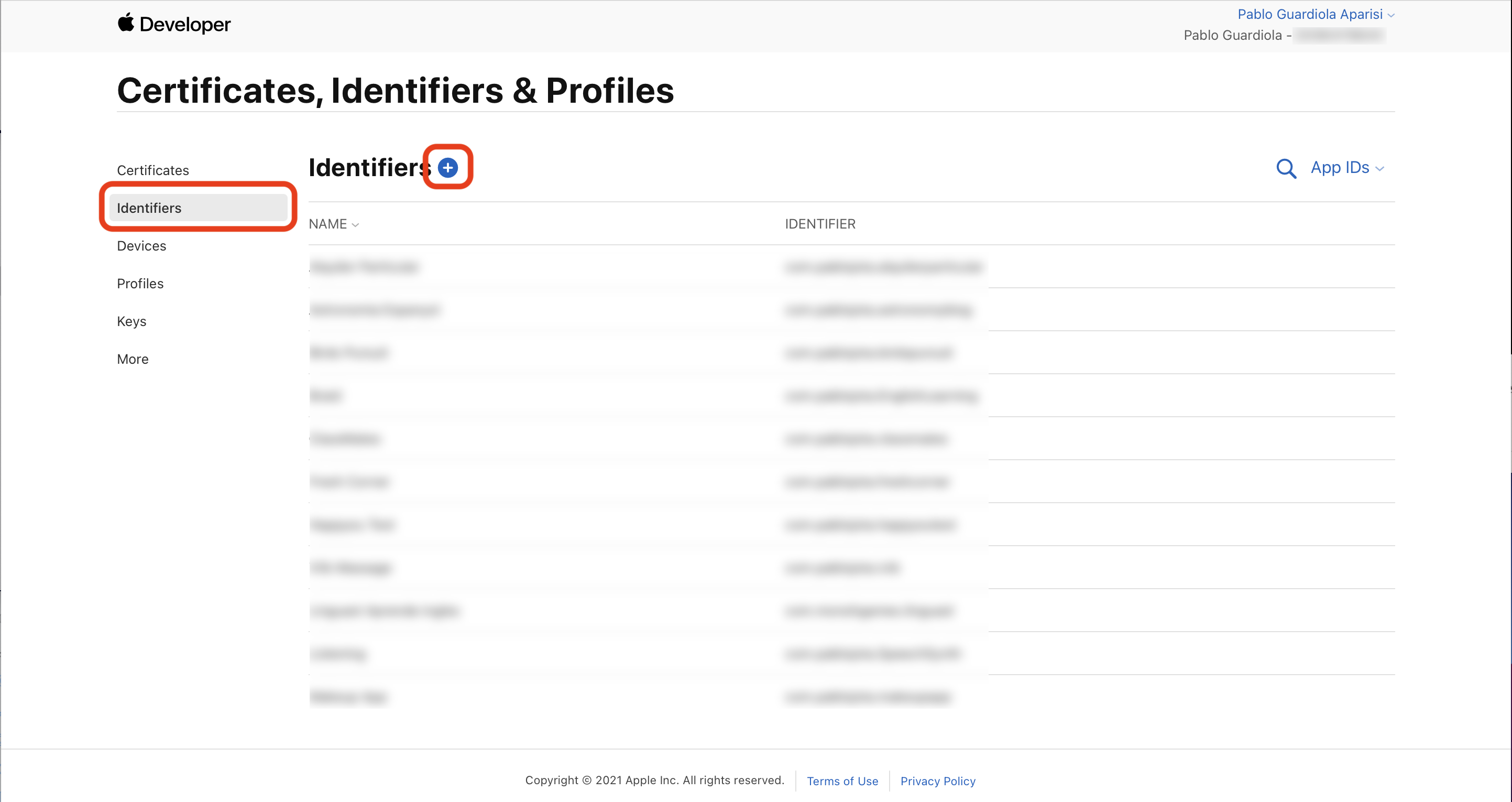
Task: Sort by the NAME column header
Action: click(333, 224)
